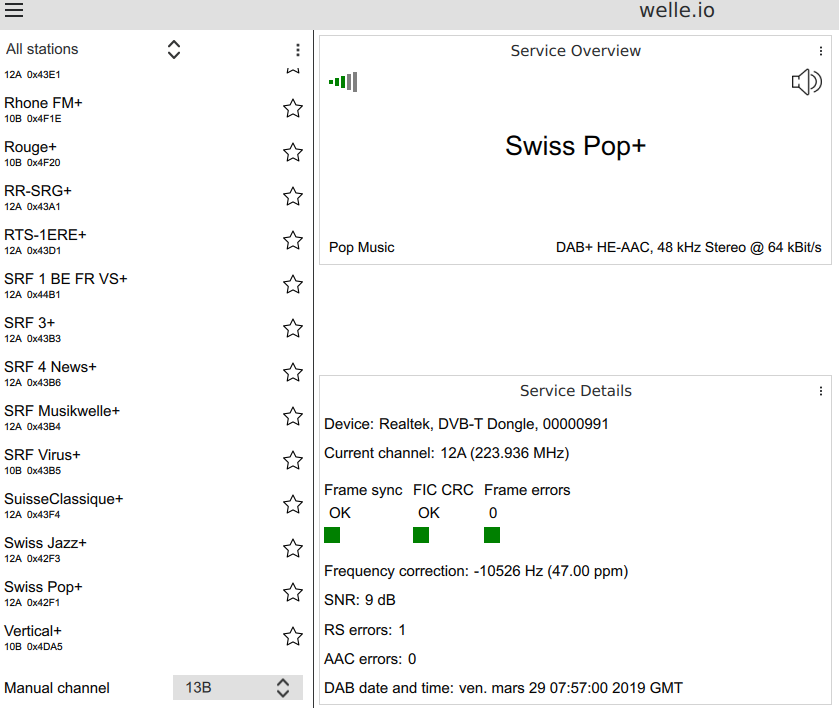Click the welle.io application title
Screen dimensions: 839x708
[x=677, y=10]
